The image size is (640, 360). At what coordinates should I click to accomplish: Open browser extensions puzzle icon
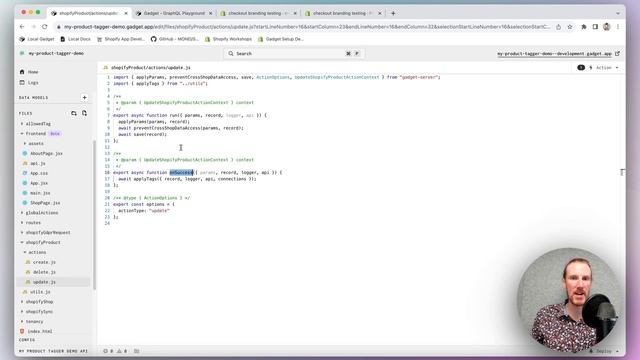584,27
